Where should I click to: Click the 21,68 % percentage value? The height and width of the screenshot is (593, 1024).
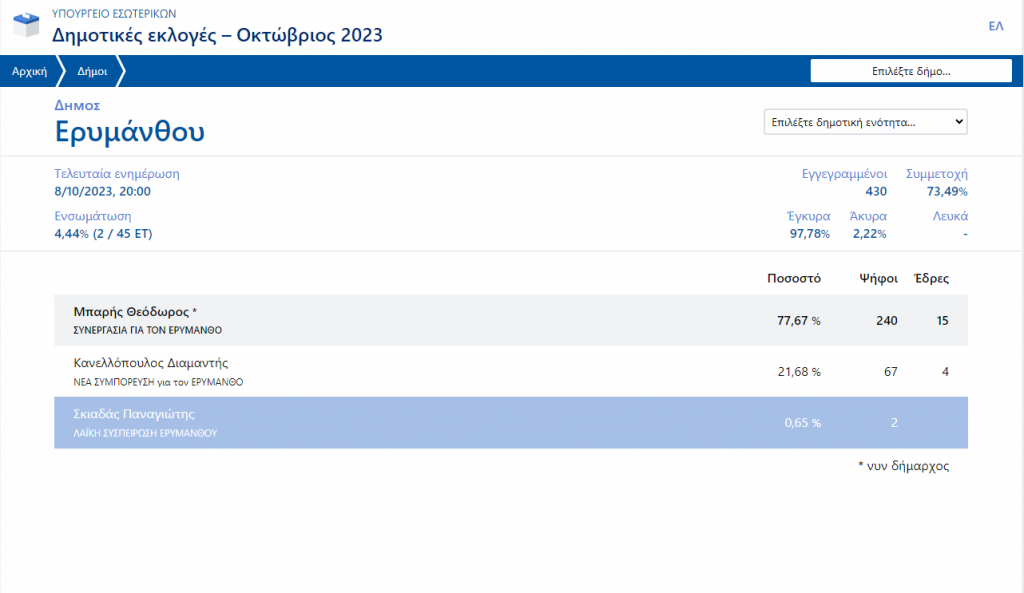pos(799,372)
